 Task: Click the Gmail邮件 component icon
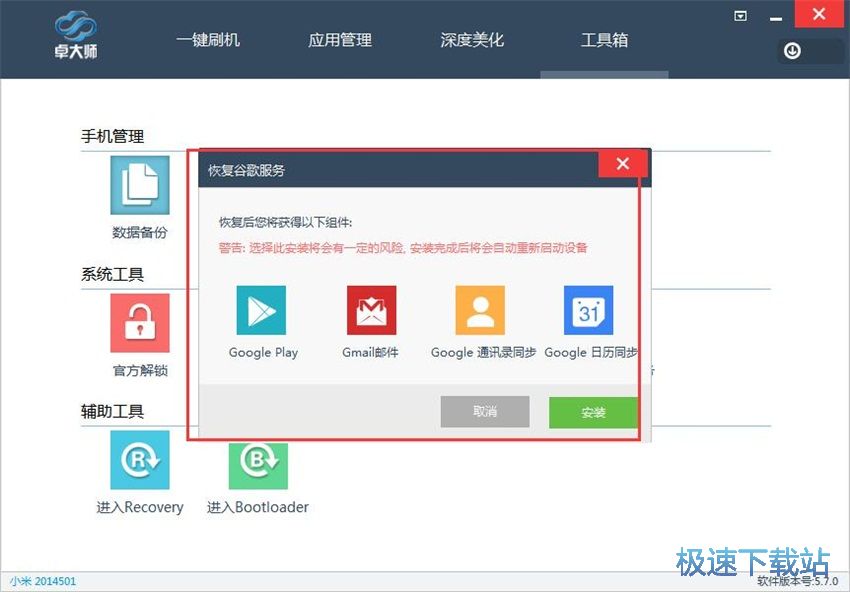point(371,310)
